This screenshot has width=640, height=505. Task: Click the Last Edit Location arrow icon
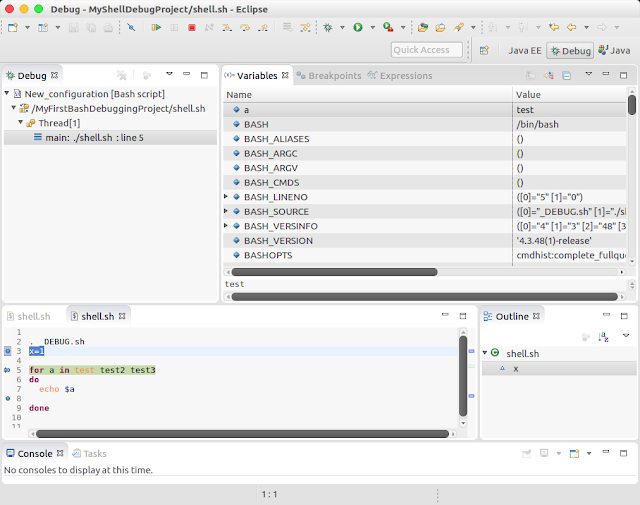[x=554, y=27]
